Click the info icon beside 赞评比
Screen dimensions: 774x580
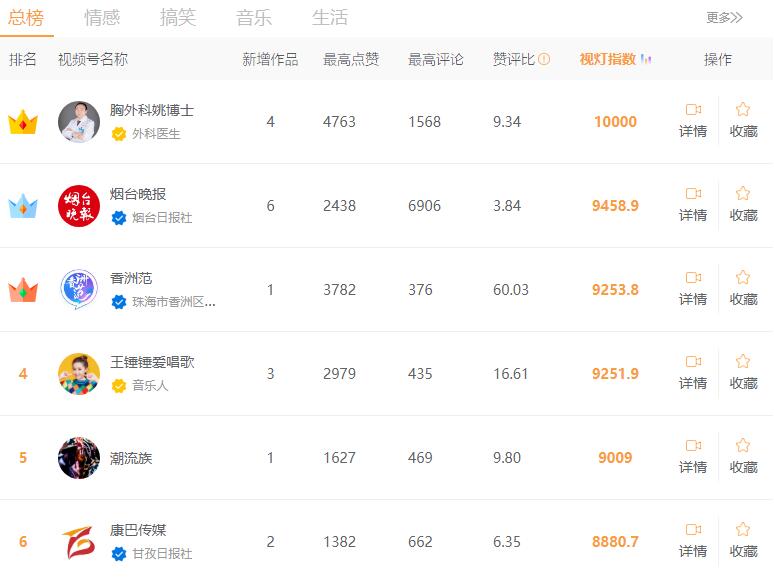coord(543,59)
